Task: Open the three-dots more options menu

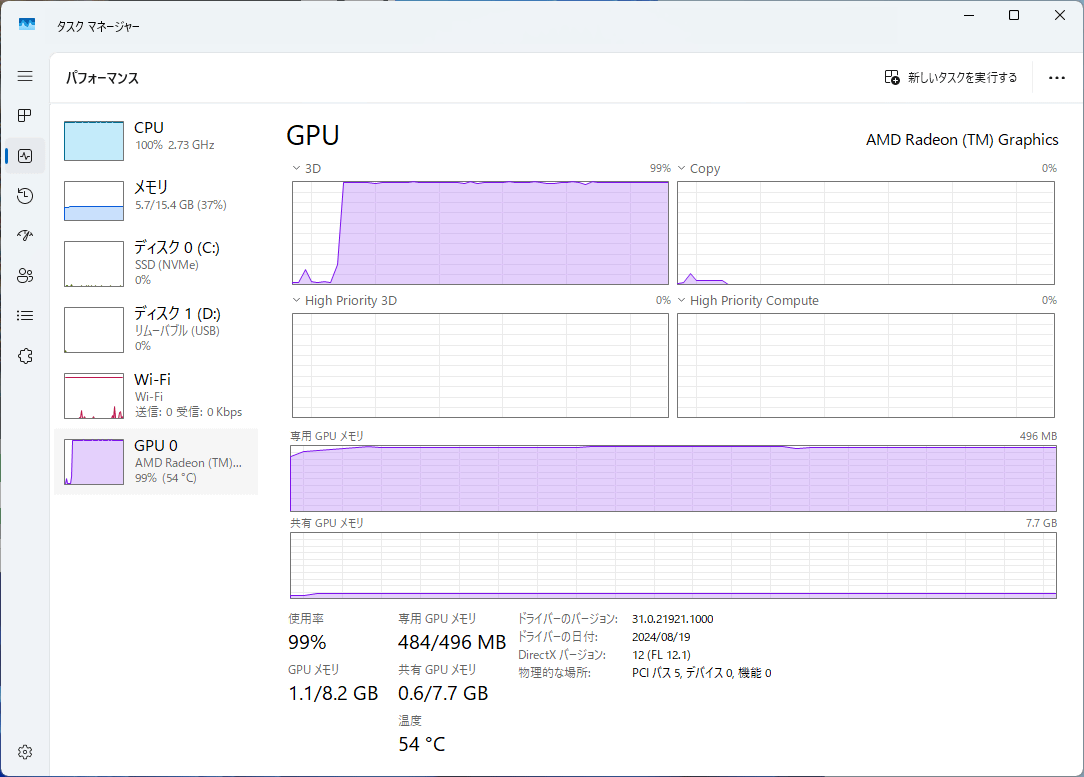Action: (1056, 77)
